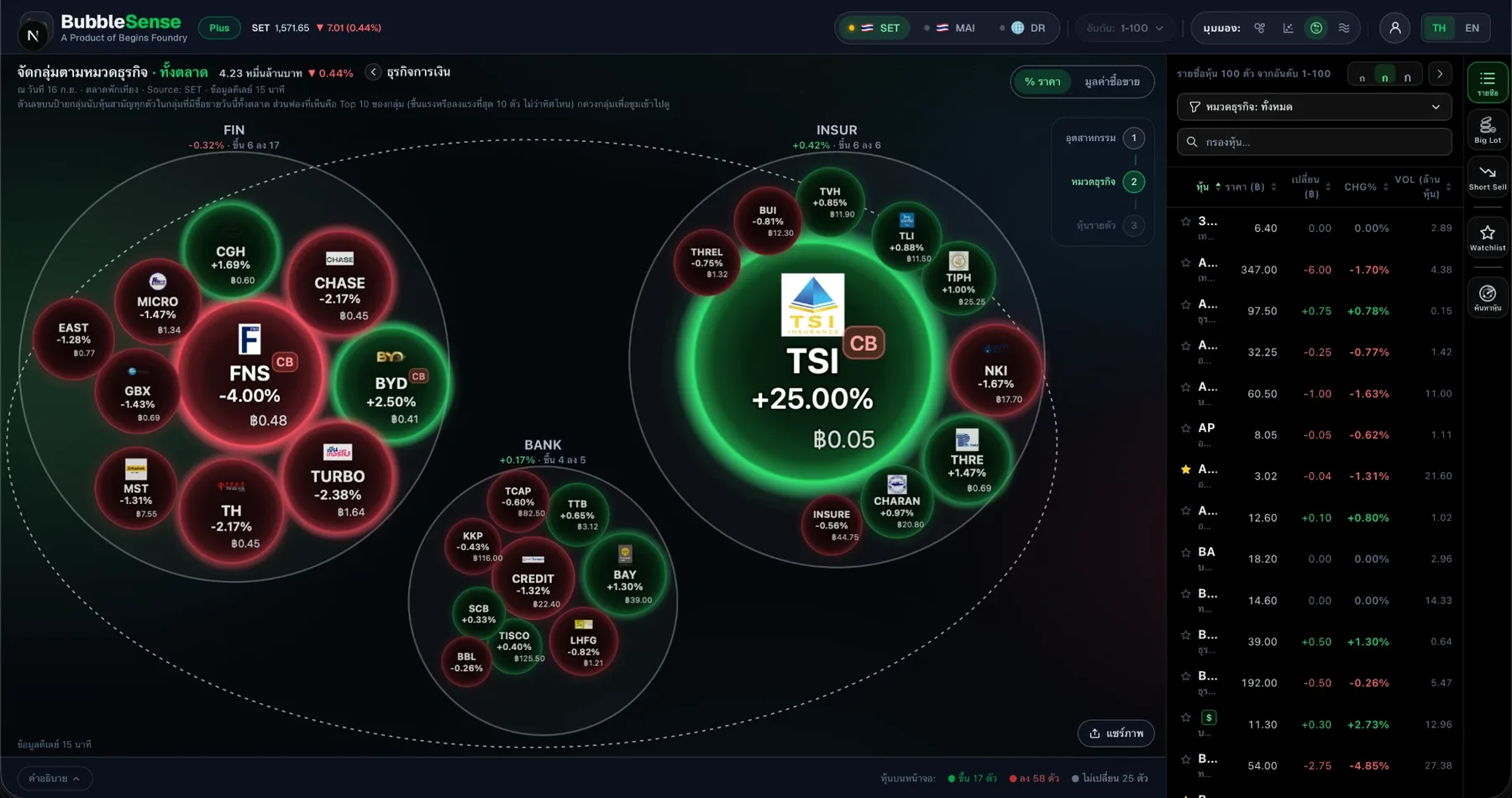Switch bubble sizing to มูลค่าซื้อขาย

point(1111,81)
